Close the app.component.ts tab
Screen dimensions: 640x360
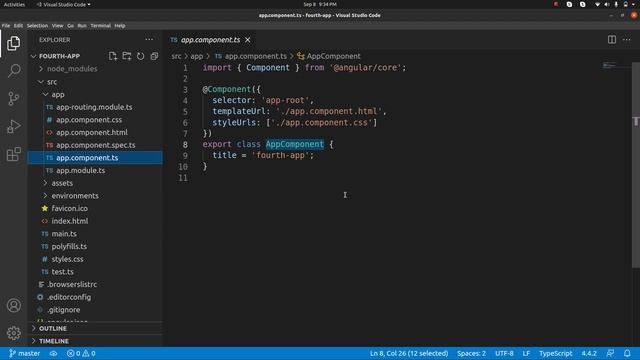pyautogui.click(x=248, y=40)
